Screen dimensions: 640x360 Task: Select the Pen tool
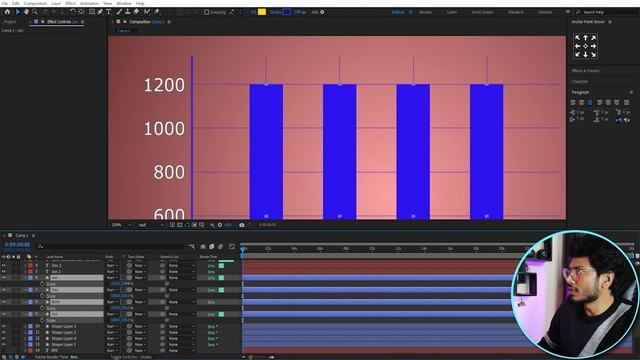pyautogui.click(x=100, y=12)
